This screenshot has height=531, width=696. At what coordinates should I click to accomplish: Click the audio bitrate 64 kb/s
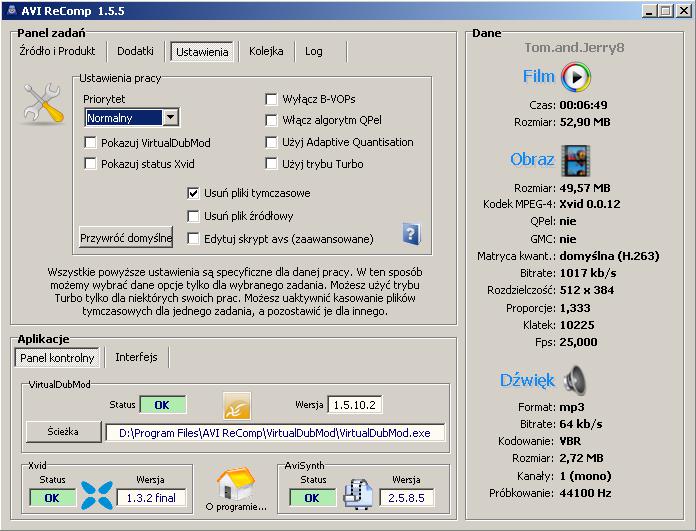[x=581, y=424]
